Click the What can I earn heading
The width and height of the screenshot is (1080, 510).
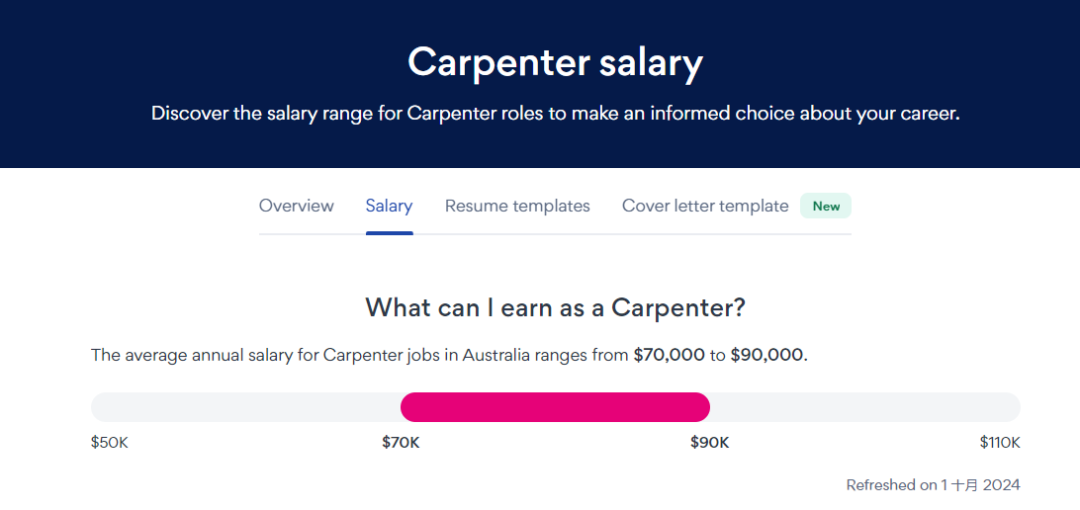(x=555, y=307)
